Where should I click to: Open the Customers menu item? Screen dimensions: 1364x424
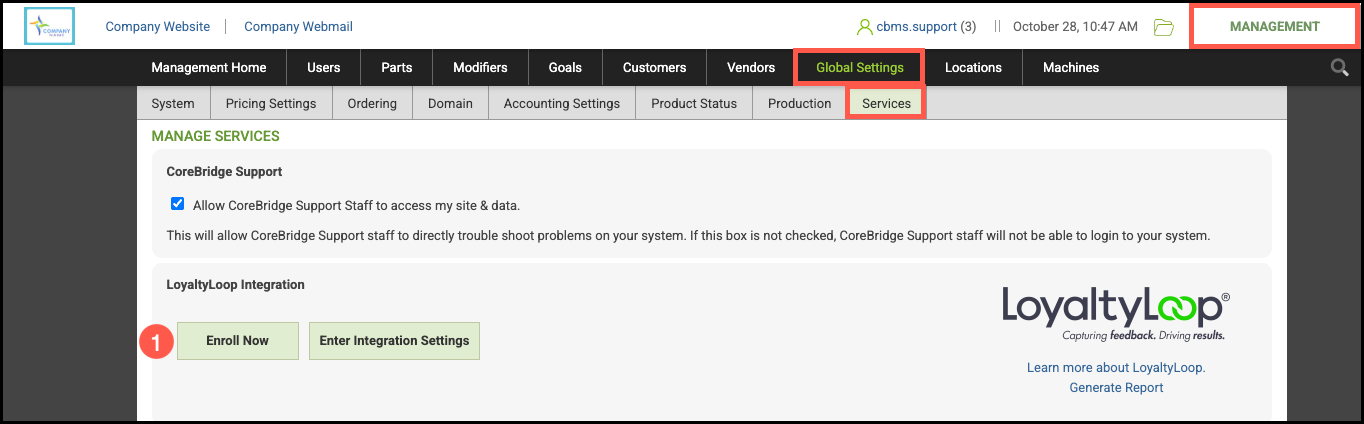pos(654,68)
